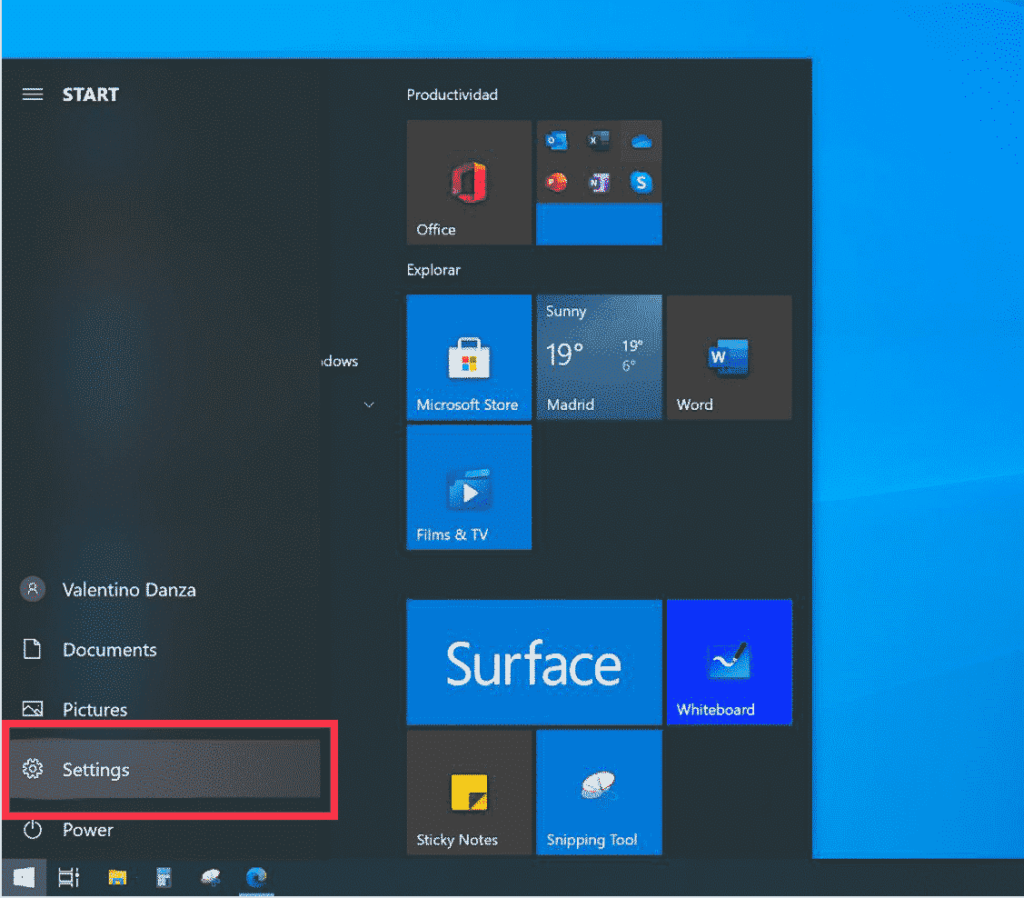1024x898 pixels.
Task: Open Skype from the folder tile
Action: click(x=641, y=182)
